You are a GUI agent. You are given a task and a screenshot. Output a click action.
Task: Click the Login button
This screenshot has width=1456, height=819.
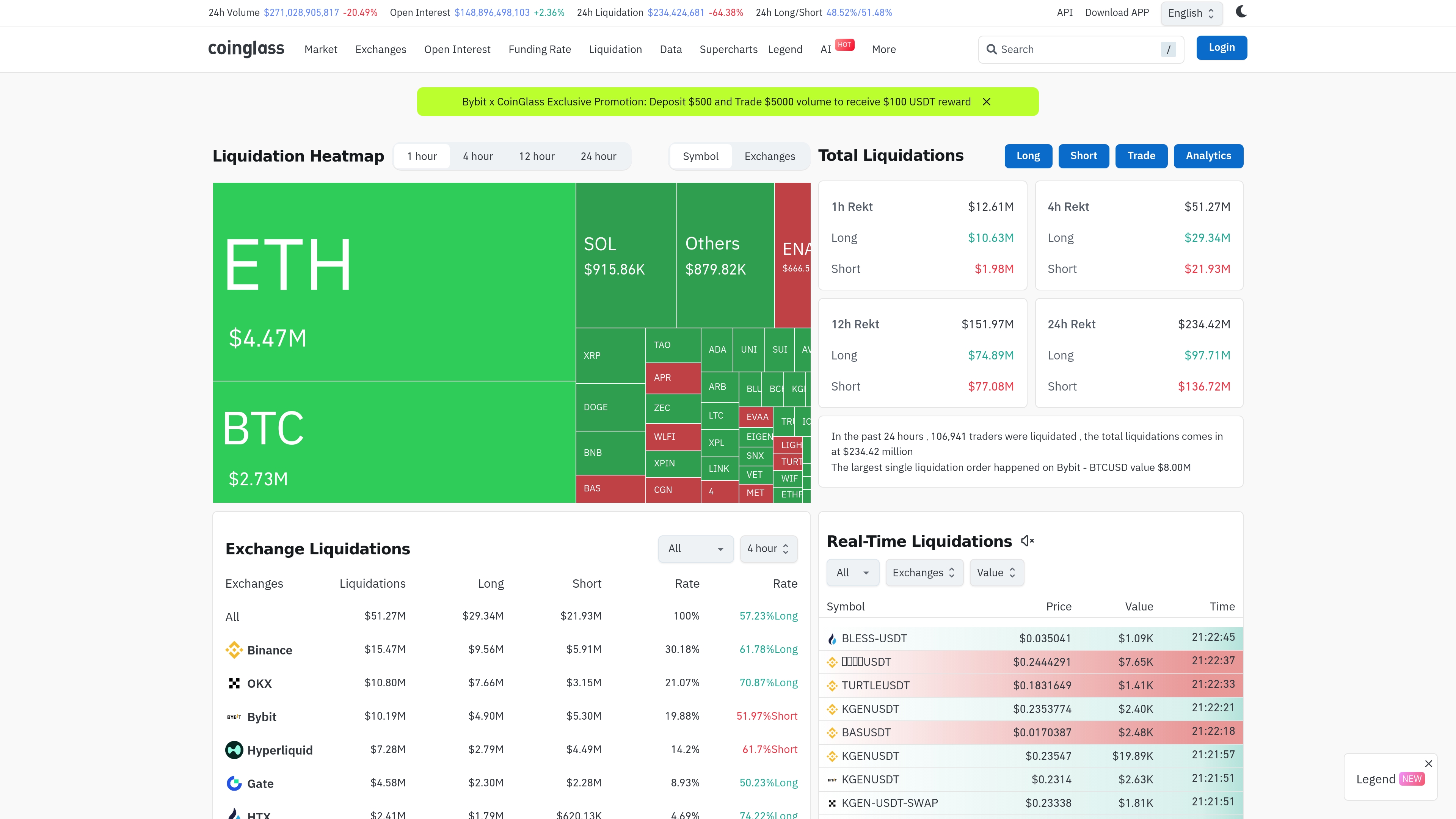pos(1221,47)
